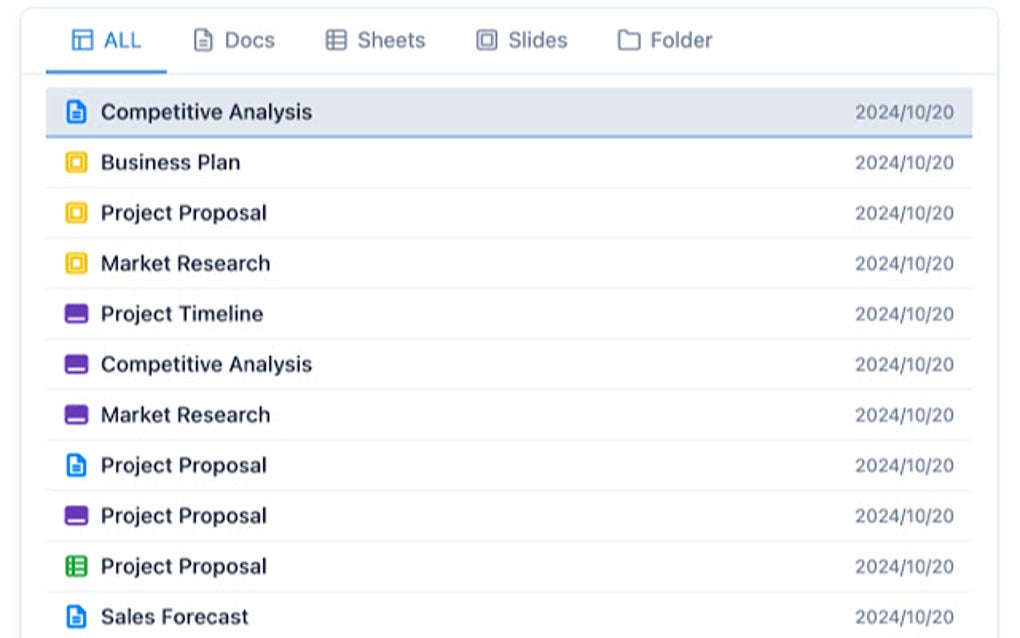Open the Project Timeline presentation
Viewport: 1020px width, 638px height.
182,313
